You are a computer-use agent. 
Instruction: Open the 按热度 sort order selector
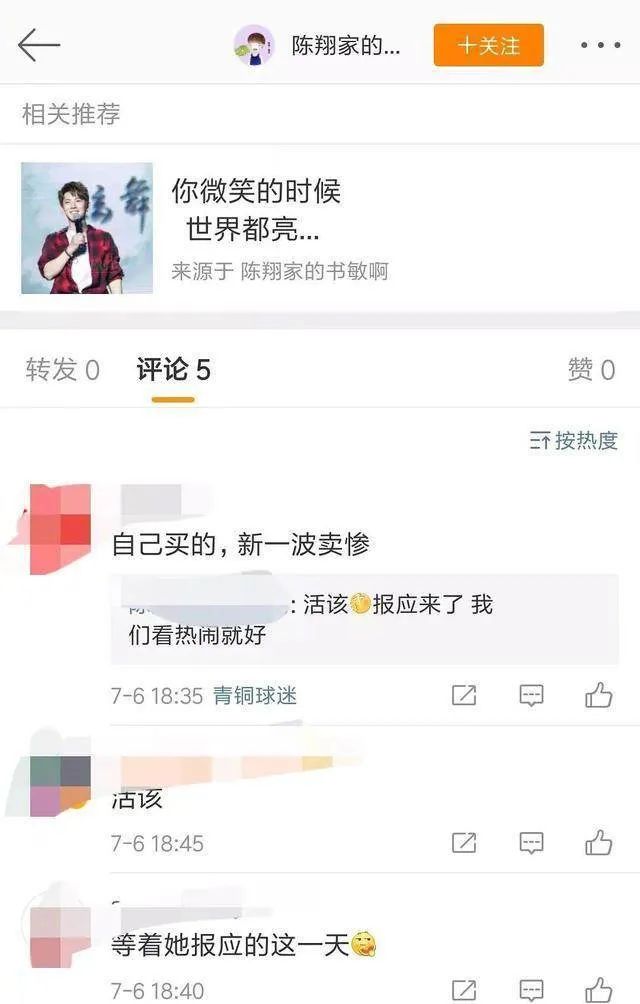[x=573, y=441]
